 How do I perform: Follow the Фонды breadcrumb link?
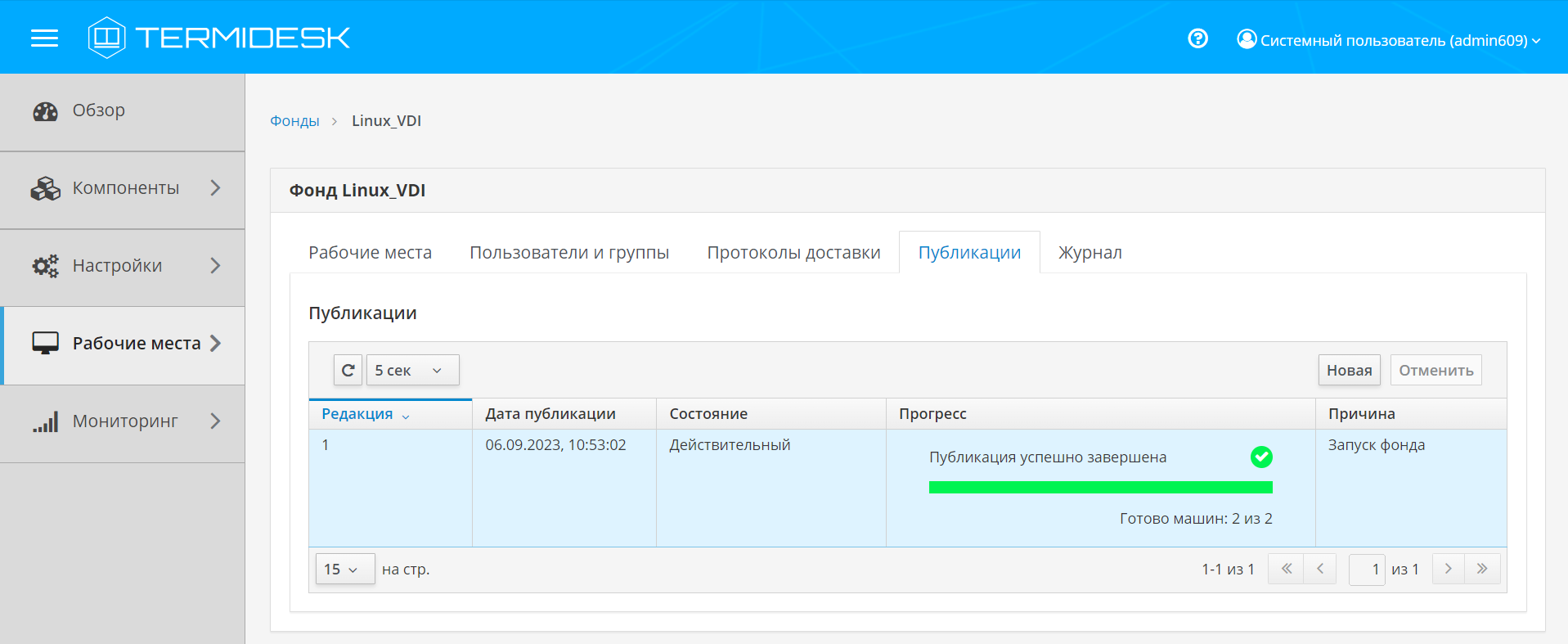click(294, 121)
